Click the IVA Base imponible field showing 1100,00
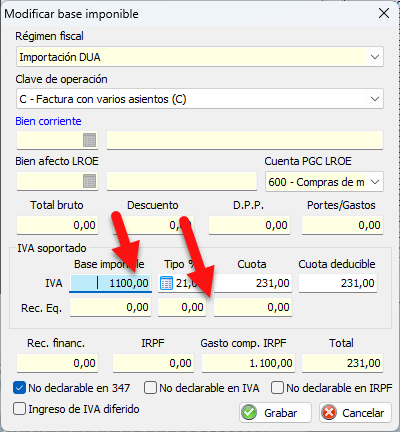Image resolution: width=400 pixels, height=432 pixels. click(x=110, y=283)
